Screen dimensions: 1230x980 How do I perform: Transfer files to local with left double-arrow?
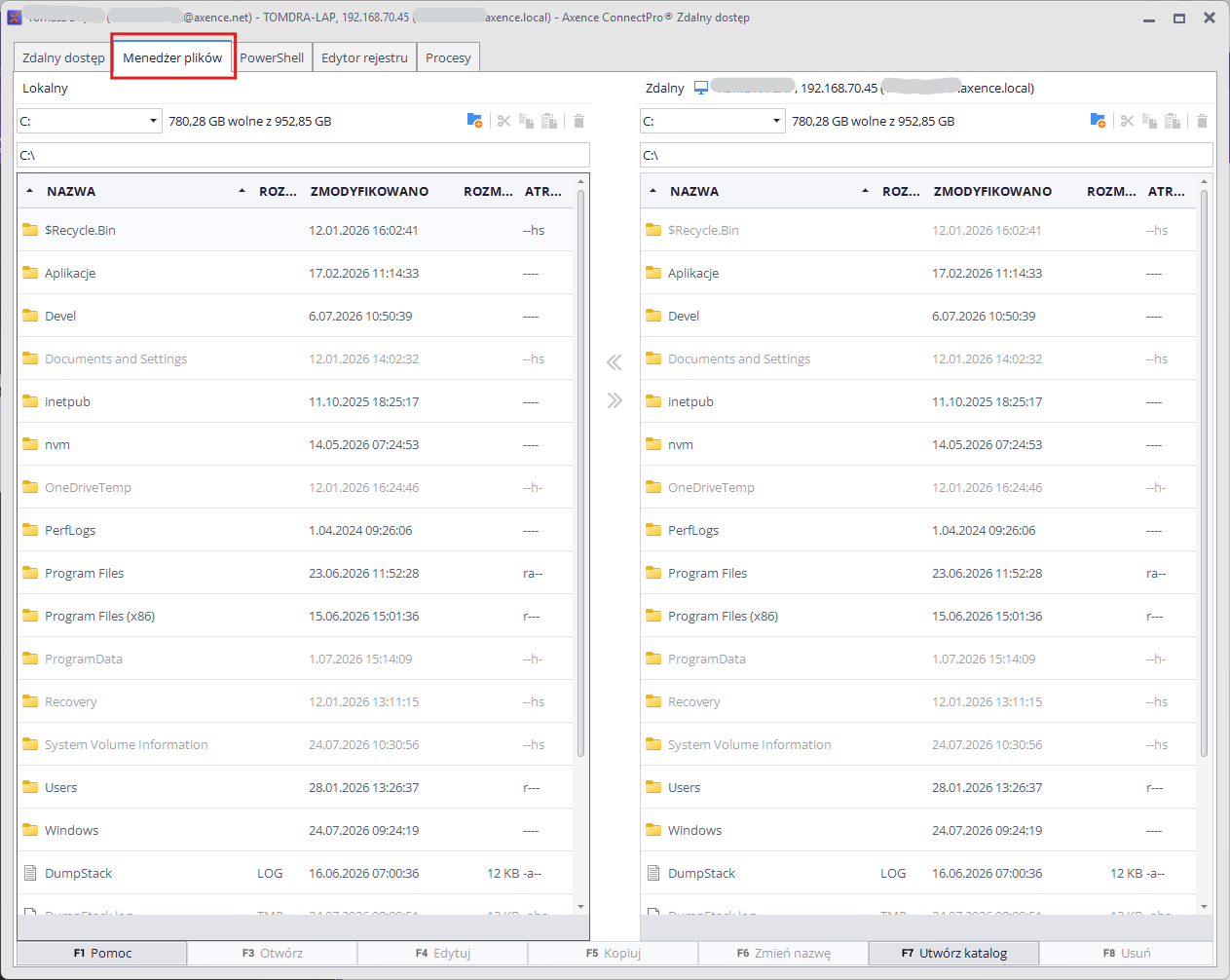pos(614,362)
